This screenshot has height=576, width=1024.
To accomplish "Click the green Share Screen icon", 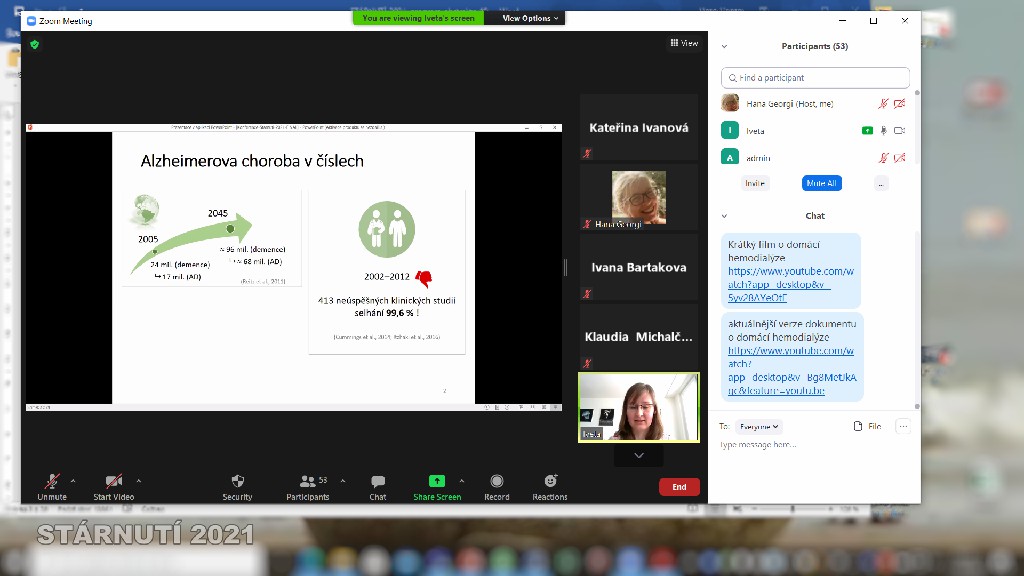I will (437, 482).
